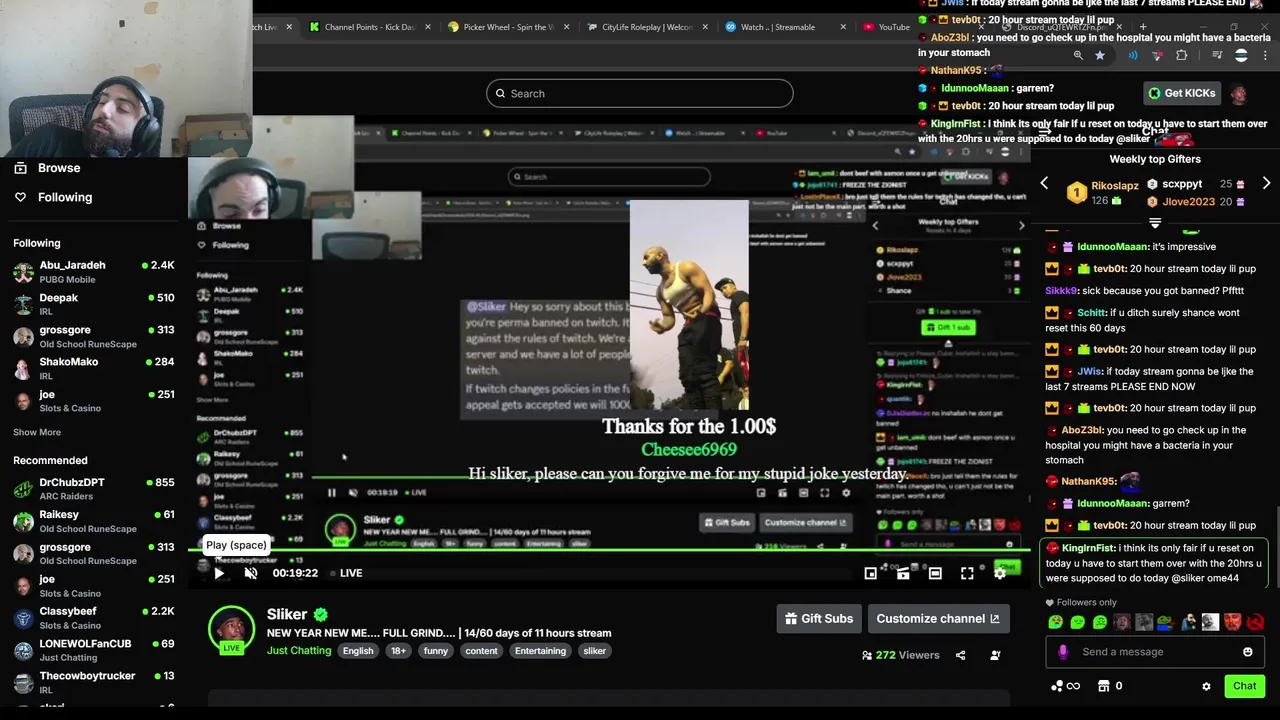Click the blue sound-wave extension icon
Image resolution: width=1280 pixels, height=720 pixels.
[1133, 55]
